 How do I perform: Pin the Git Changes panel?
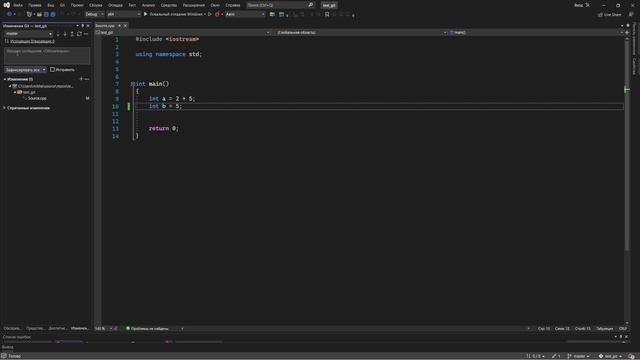[82, 26]
